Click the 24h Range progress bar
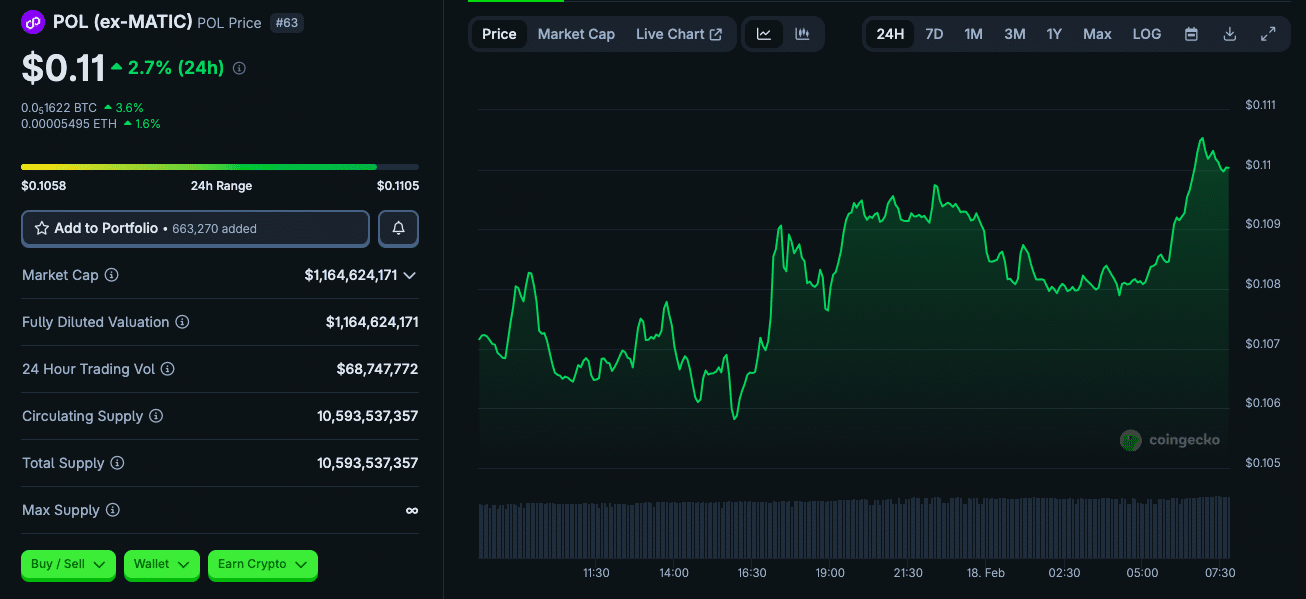The height and width of the screenshot is (599, 1306). pos(220,167)
